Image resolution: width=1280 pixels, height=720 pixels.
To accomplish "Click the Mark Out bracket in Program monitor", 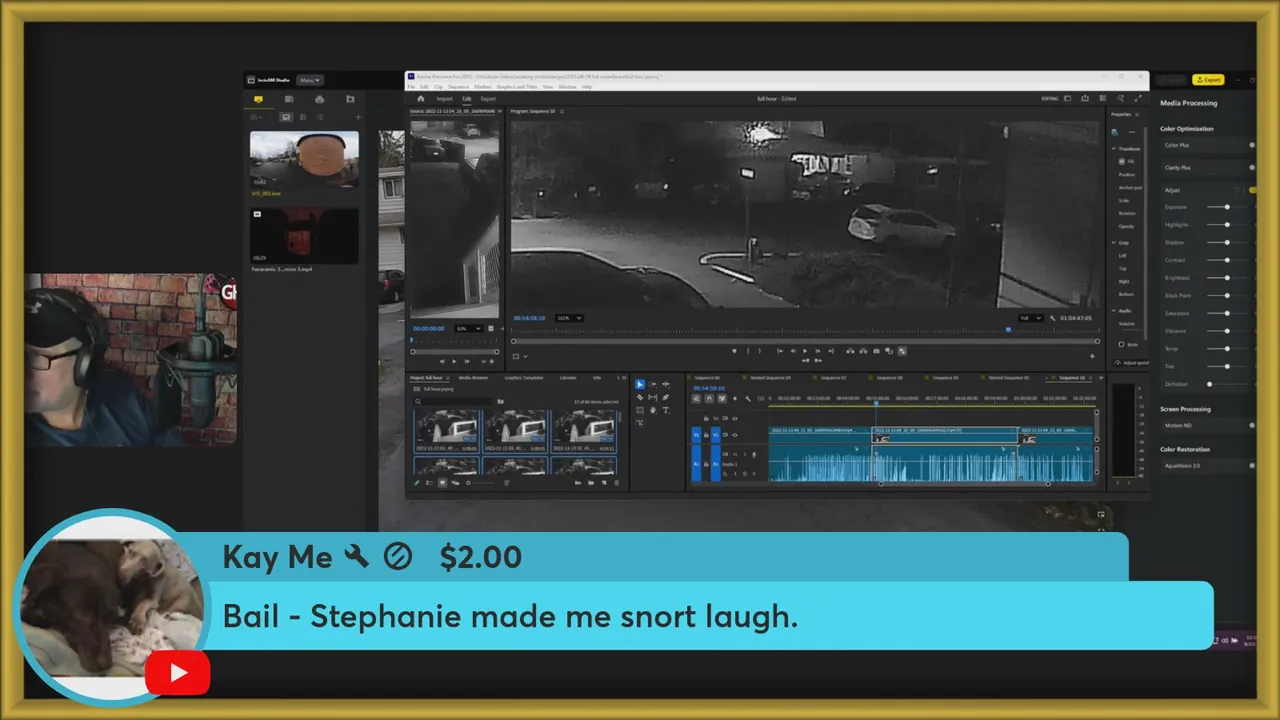I will point(760,351).
